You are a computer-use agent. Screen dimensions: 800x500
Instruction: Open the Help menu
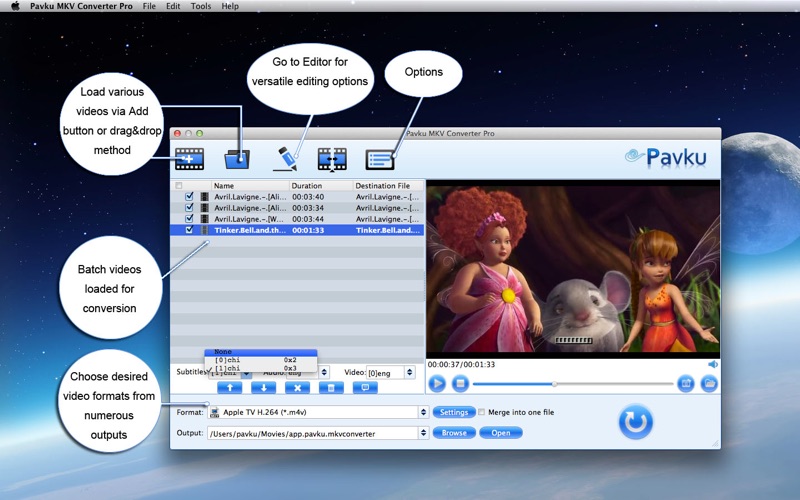(230, 6)
